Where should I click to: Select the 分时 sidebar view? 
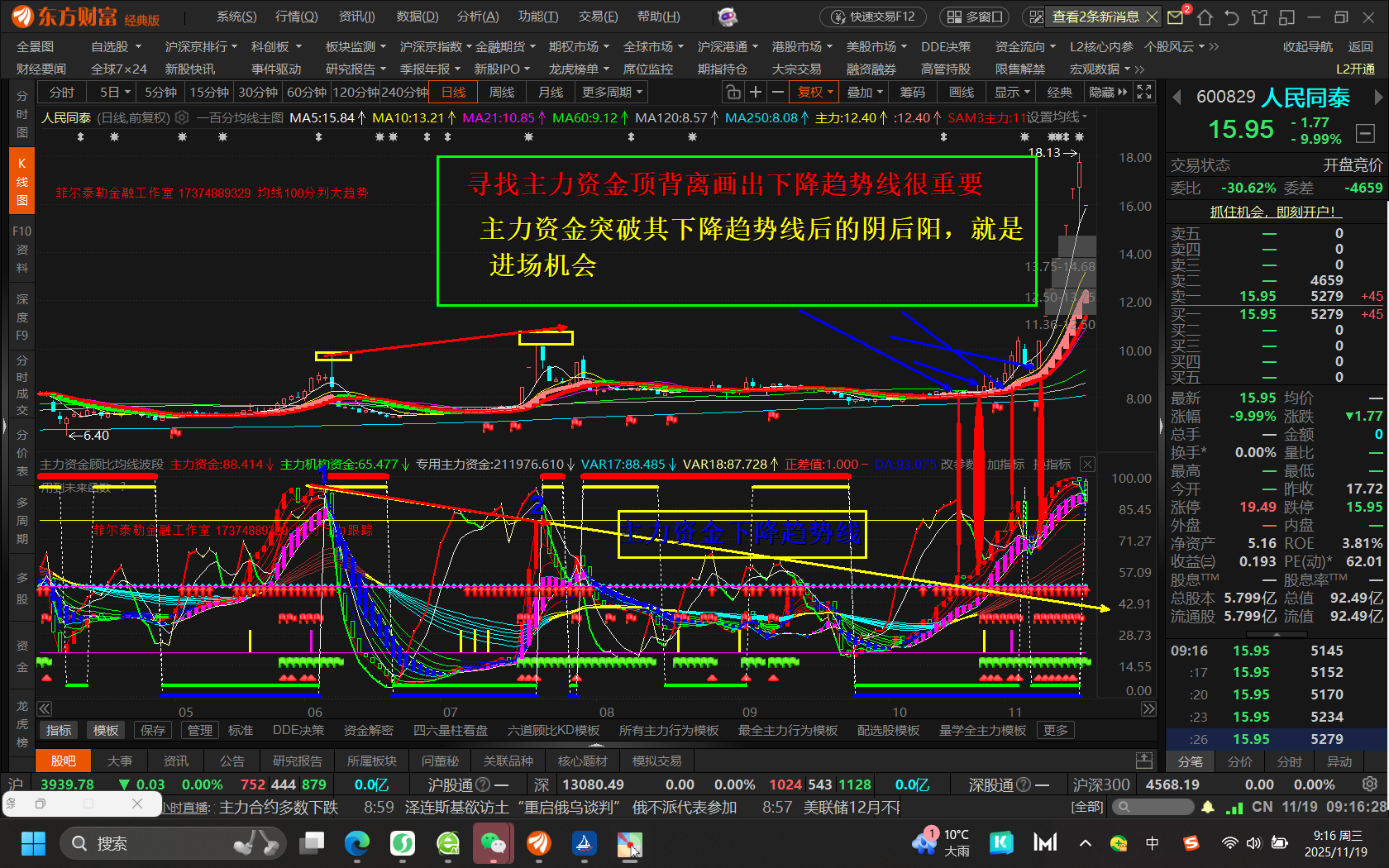(22, 114)
